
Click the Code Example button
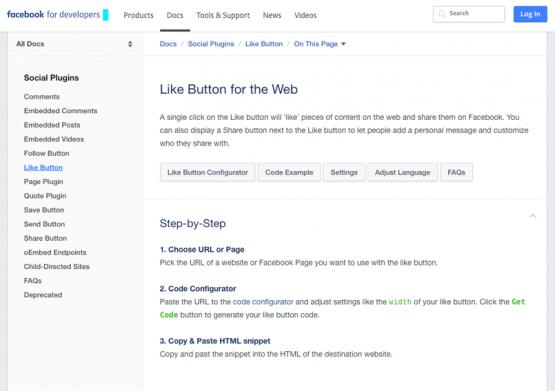(289, 172)
